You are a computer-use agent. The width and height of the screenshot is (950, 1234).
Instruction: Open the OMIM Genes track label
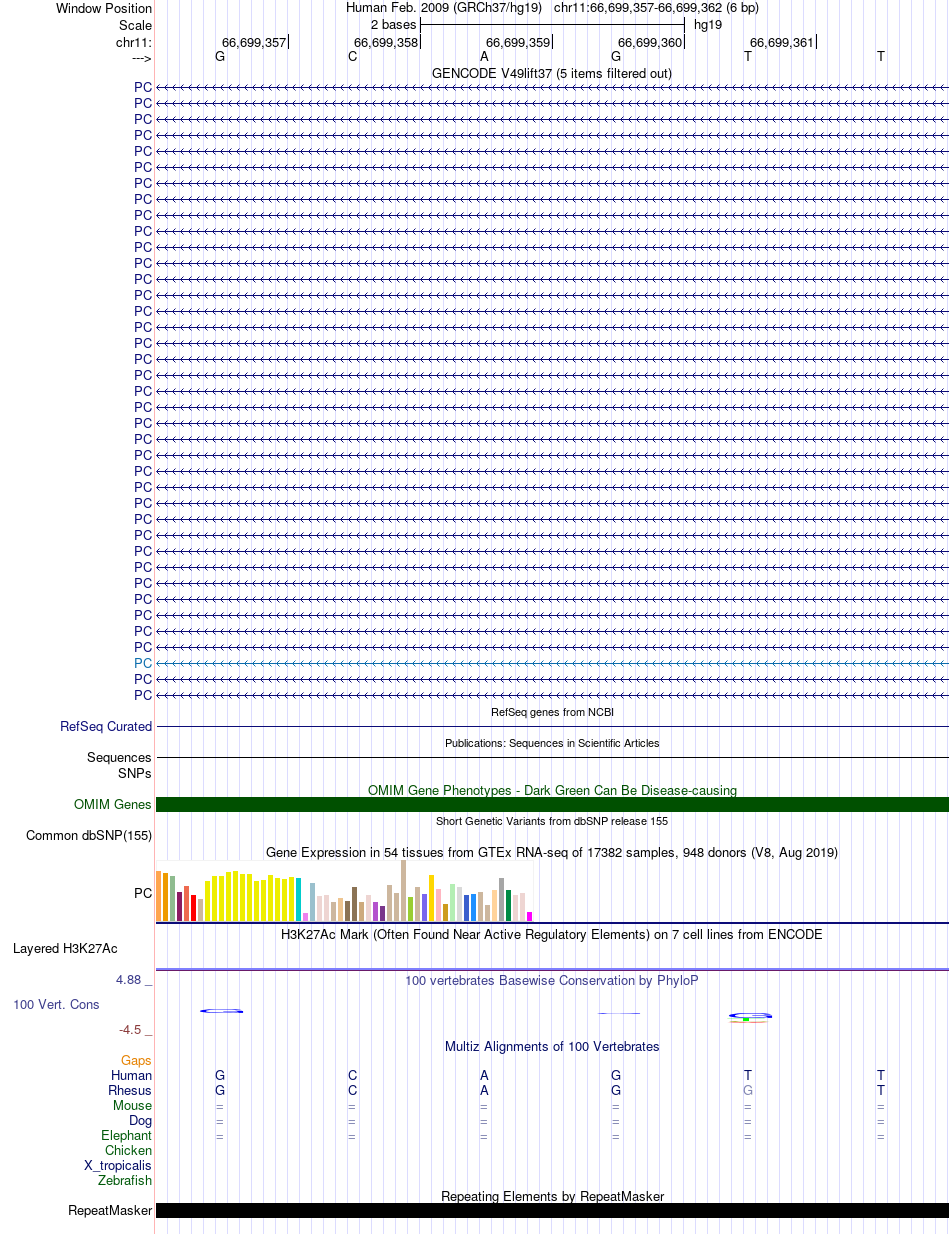pyautogui.click(x=113, y=804)
